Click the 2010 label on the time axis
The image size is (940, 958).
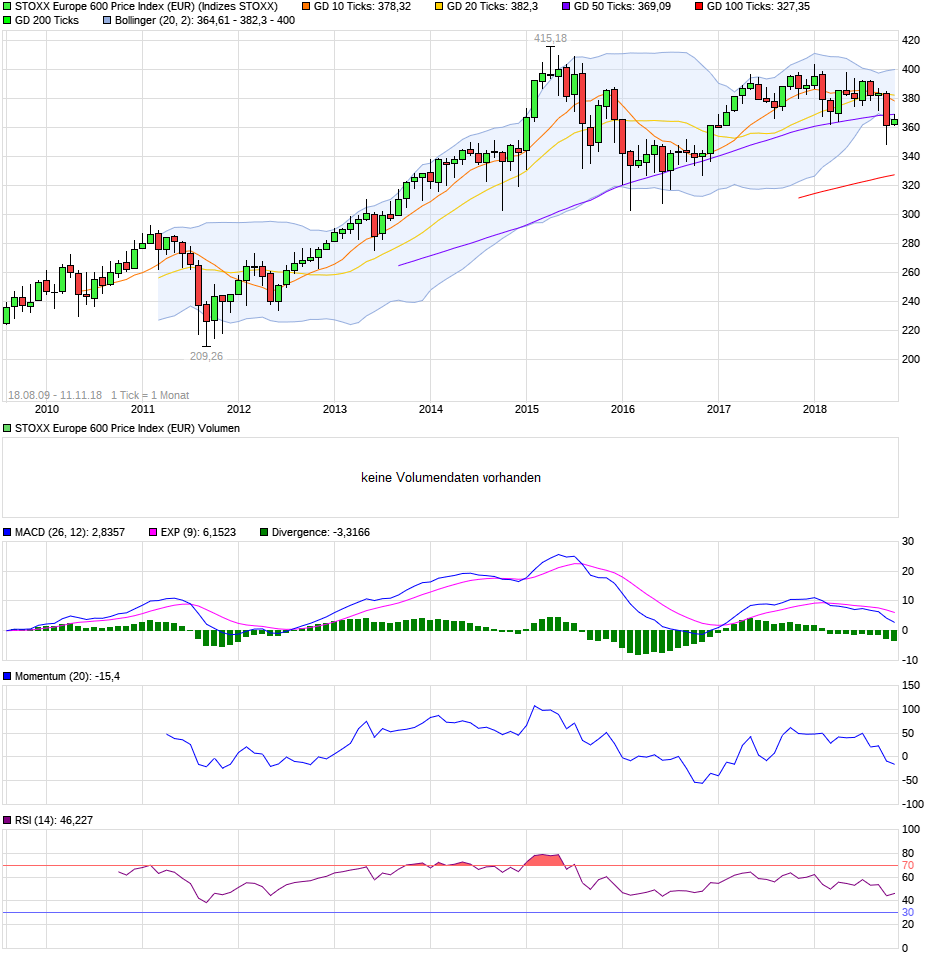pyautogui.click(x=47, y=409)
